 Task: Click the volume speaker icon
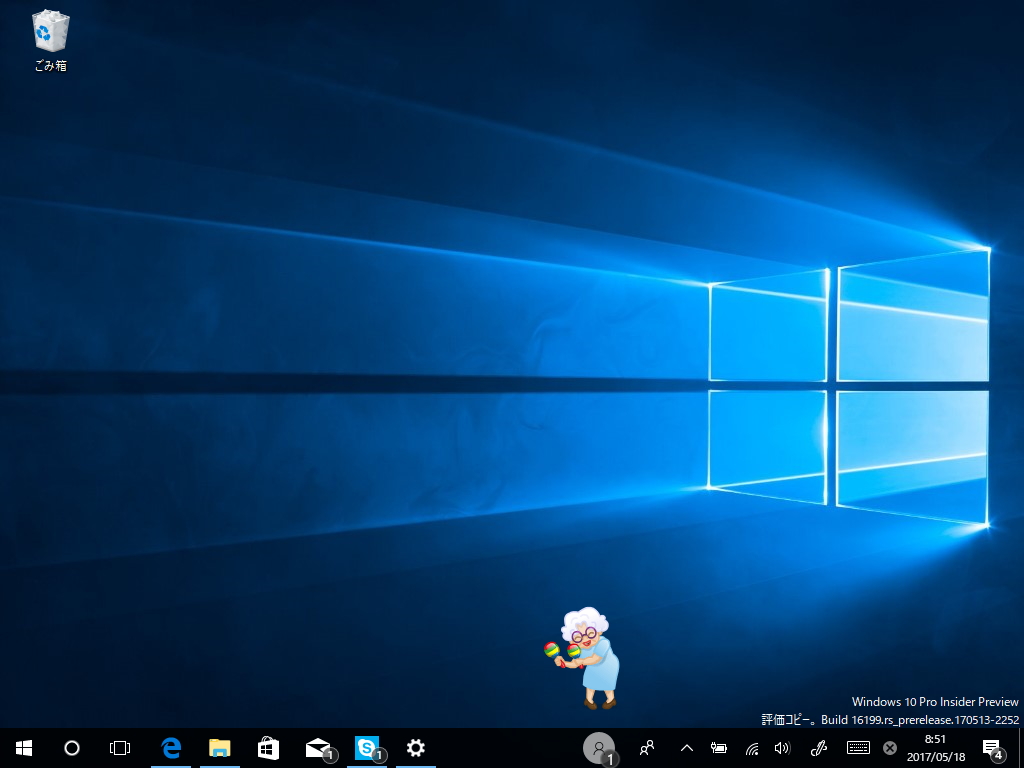[x=782, y=748]
